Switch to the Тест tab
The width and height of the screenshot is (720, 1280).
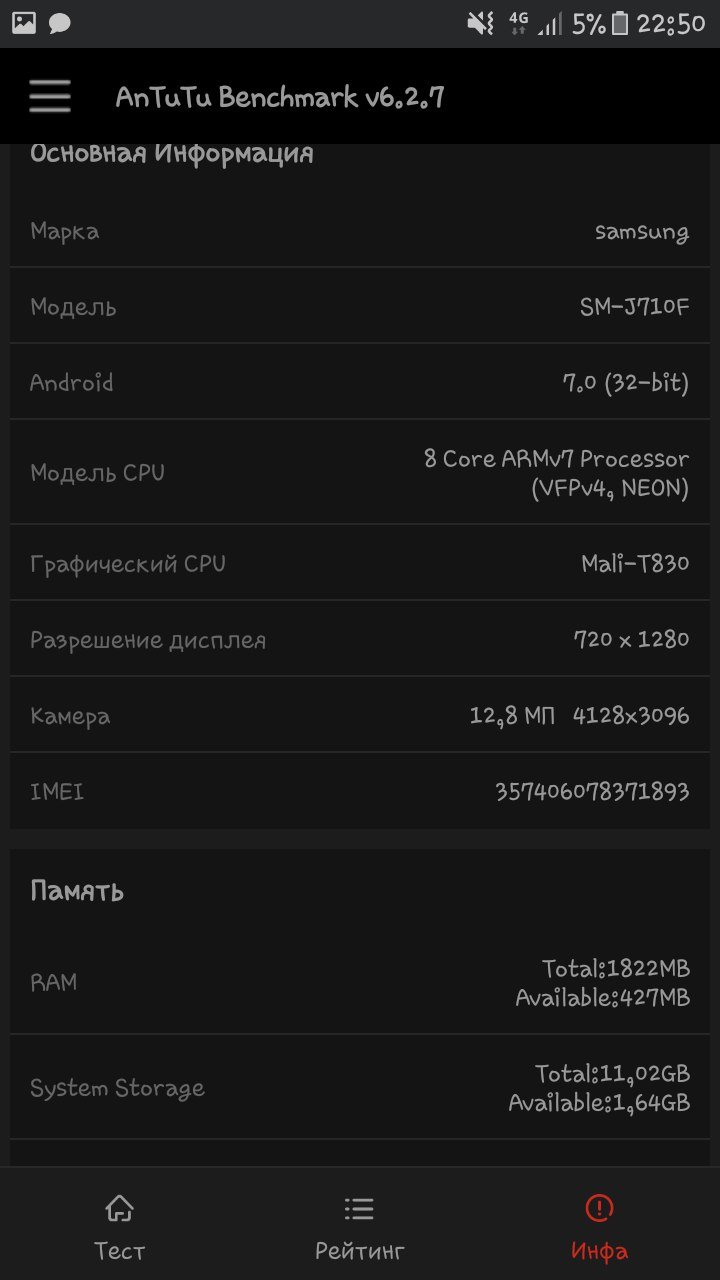[119, 1250]
